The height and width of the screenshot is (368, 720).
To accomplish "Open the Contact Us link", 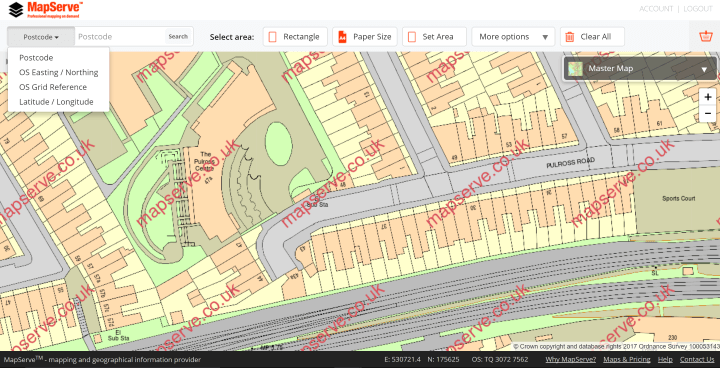I will pyautogui.click(x=697, y=360).
